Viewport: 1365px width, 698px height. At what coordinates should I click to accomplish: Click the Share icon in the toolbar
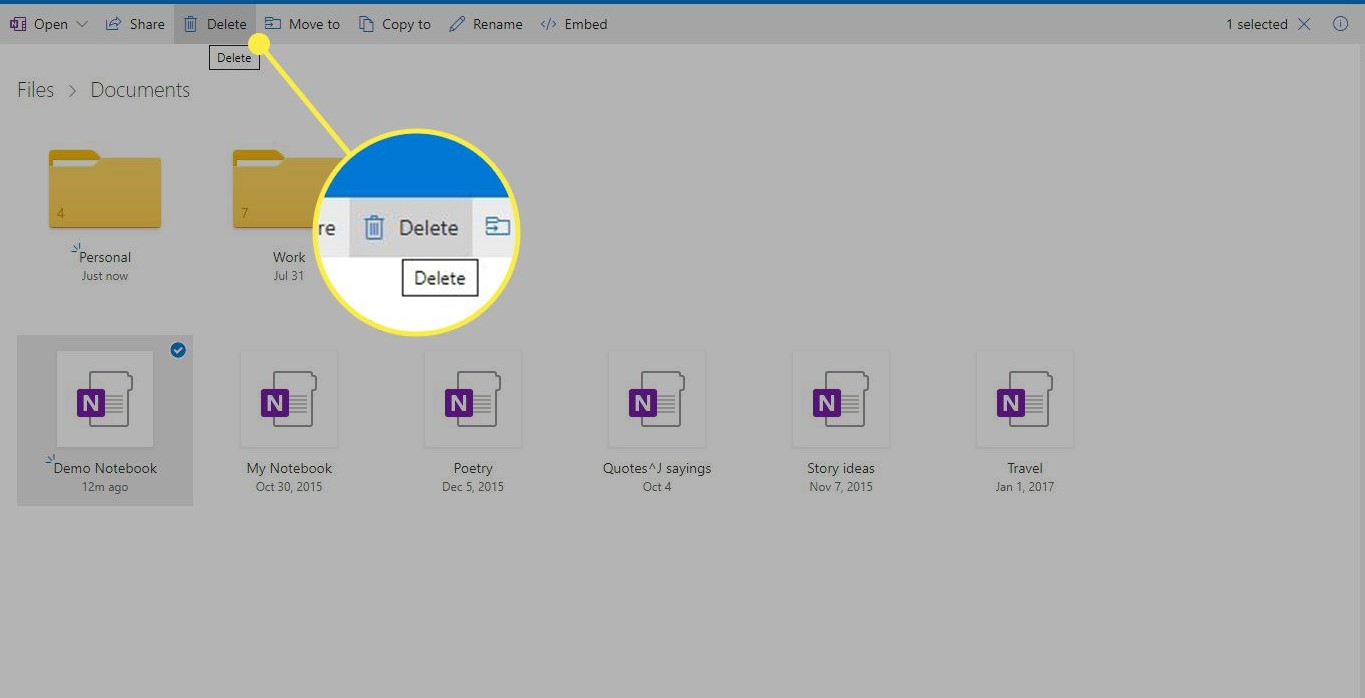pos(114,23)
